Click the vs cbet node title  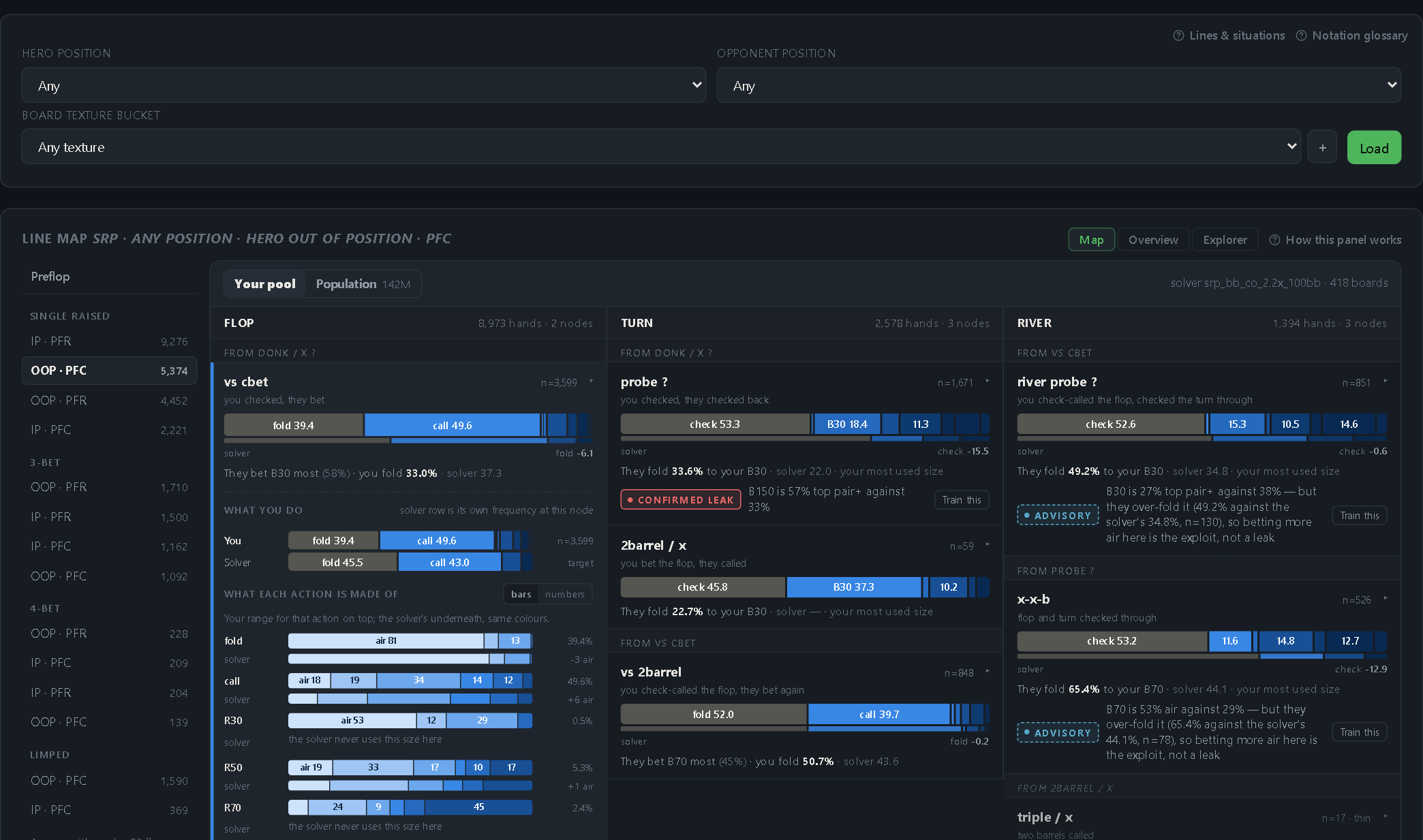pos(246,382)
